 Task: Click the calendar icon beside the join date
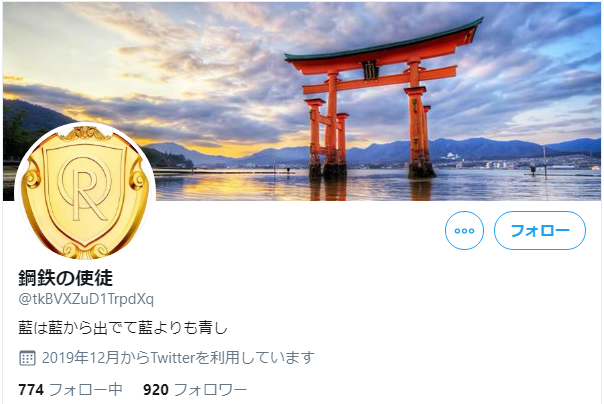click(27, 358)
